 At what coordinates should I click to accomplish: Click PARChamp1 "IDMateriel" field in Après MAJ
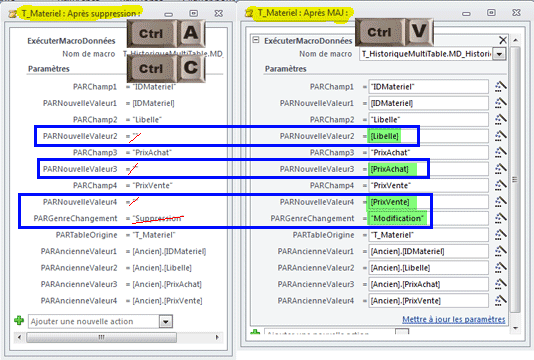click(428, 87)
